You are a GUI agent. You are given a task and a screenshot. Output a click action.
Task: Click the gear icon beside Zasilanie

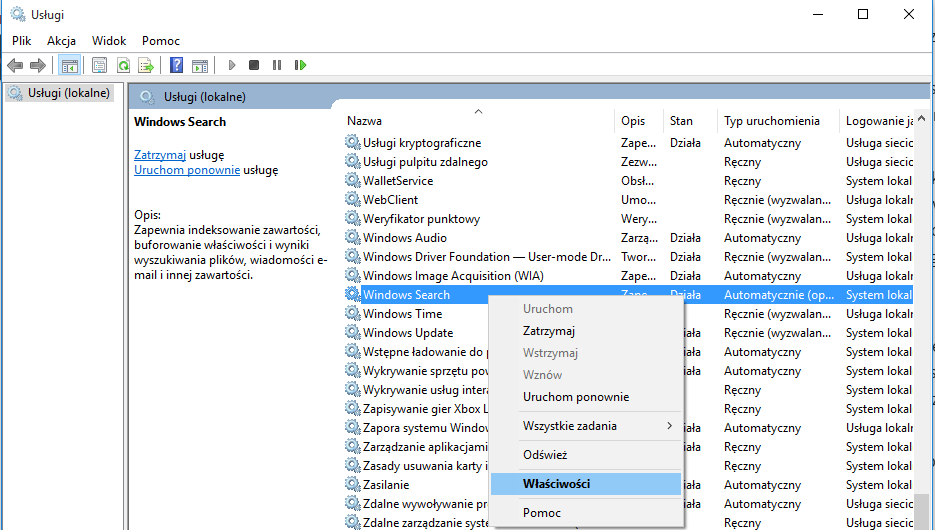point(352,484)
